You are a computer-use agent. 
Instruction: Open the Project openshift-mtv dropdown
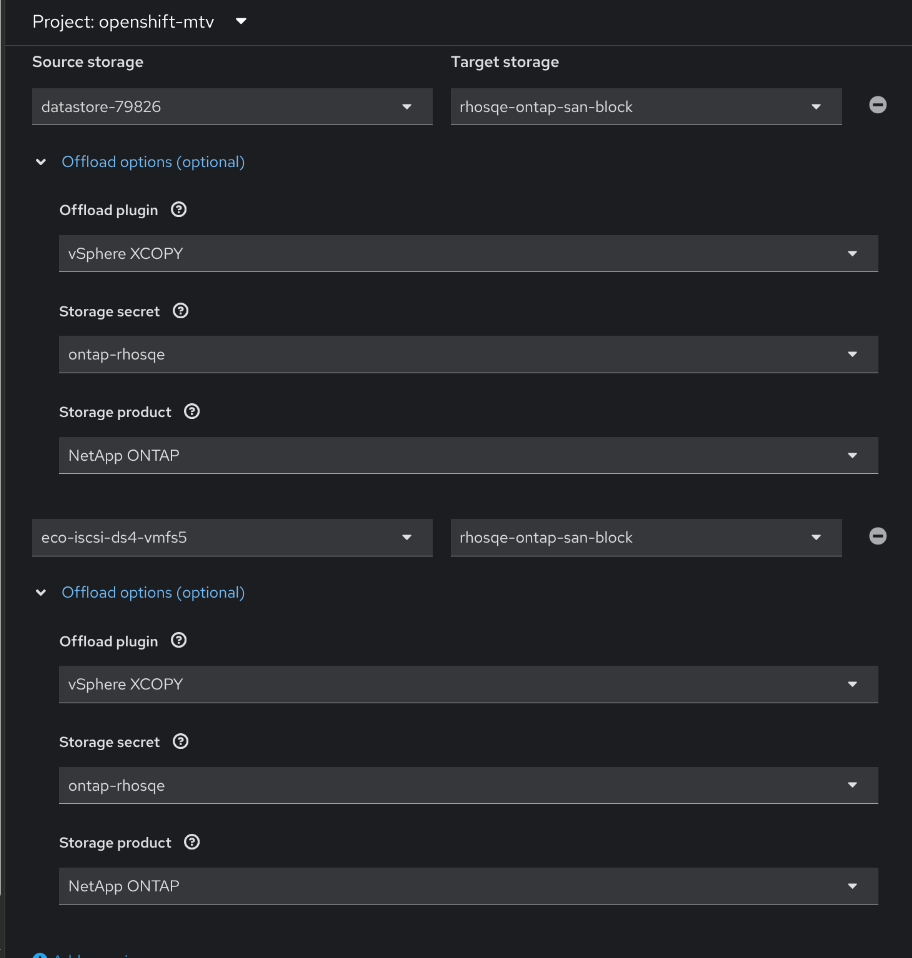(140, 21)
